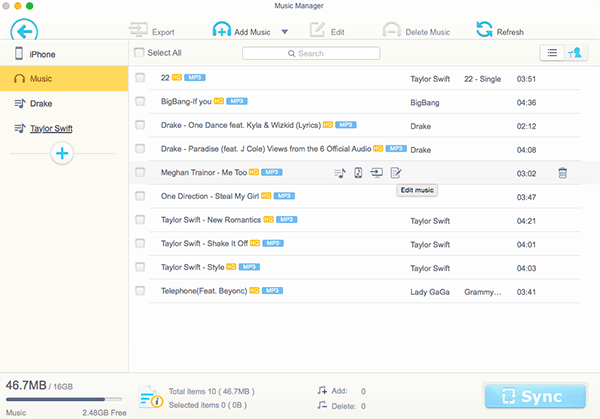Image resolution: width=600 pixels, height=419 pixels.
Task: Click the phone ringtone icon on Me Too row
Action: click(358, 173)
